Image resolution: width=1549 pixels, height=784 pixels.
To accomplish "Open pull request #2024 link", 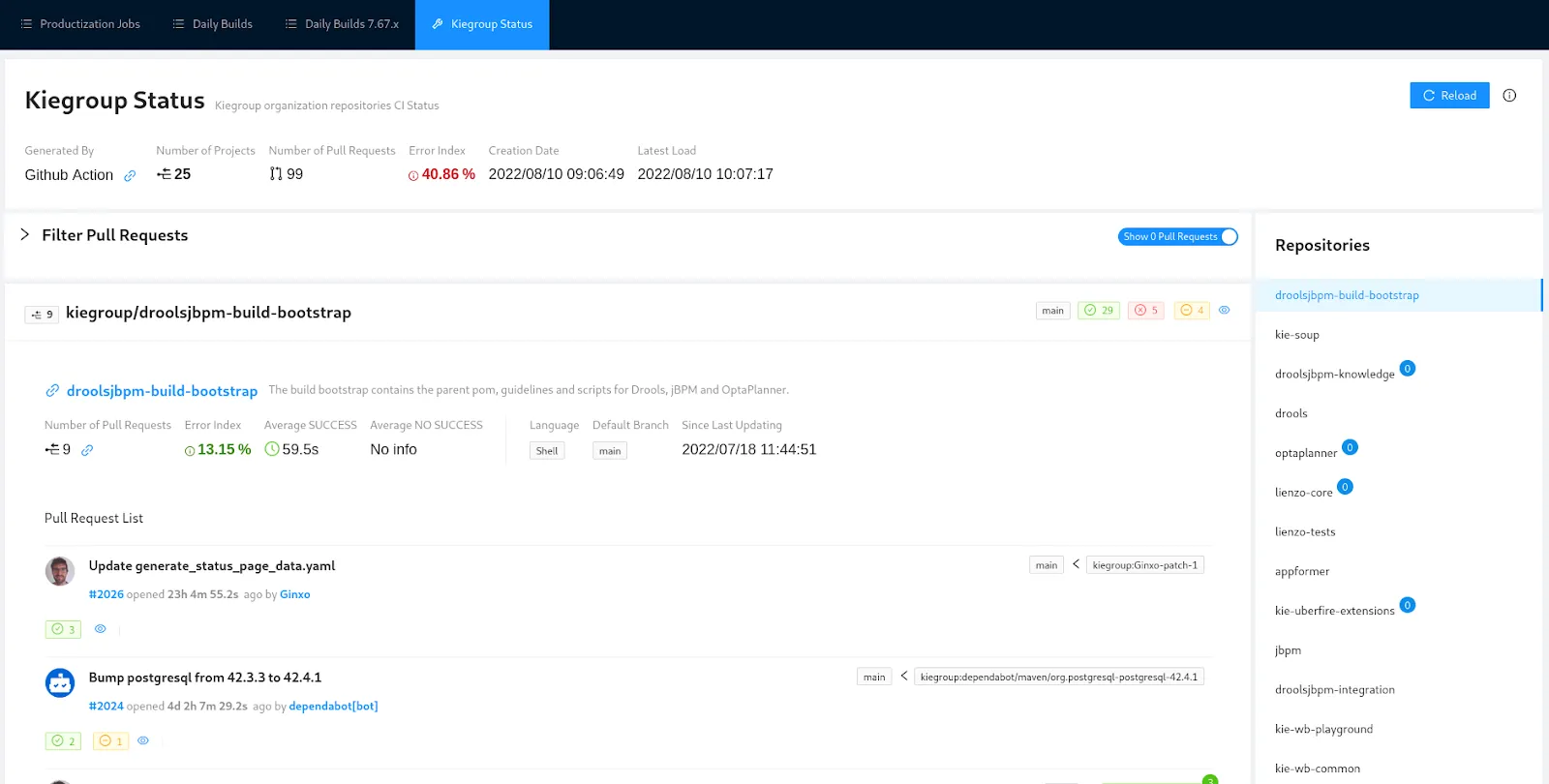I will click(106, 707).
